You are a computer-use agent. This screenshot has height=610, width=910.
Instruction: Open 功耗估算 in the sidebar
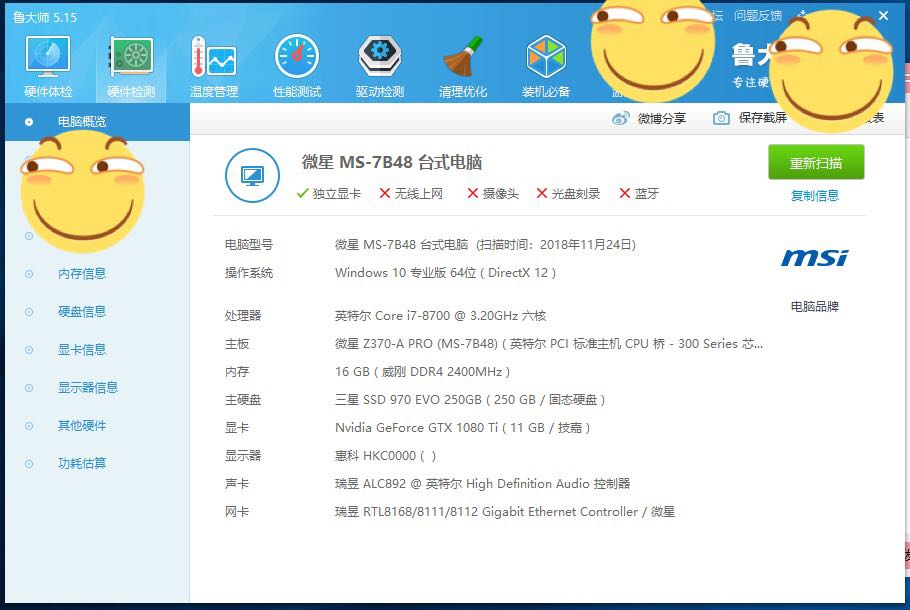[82, 463]
